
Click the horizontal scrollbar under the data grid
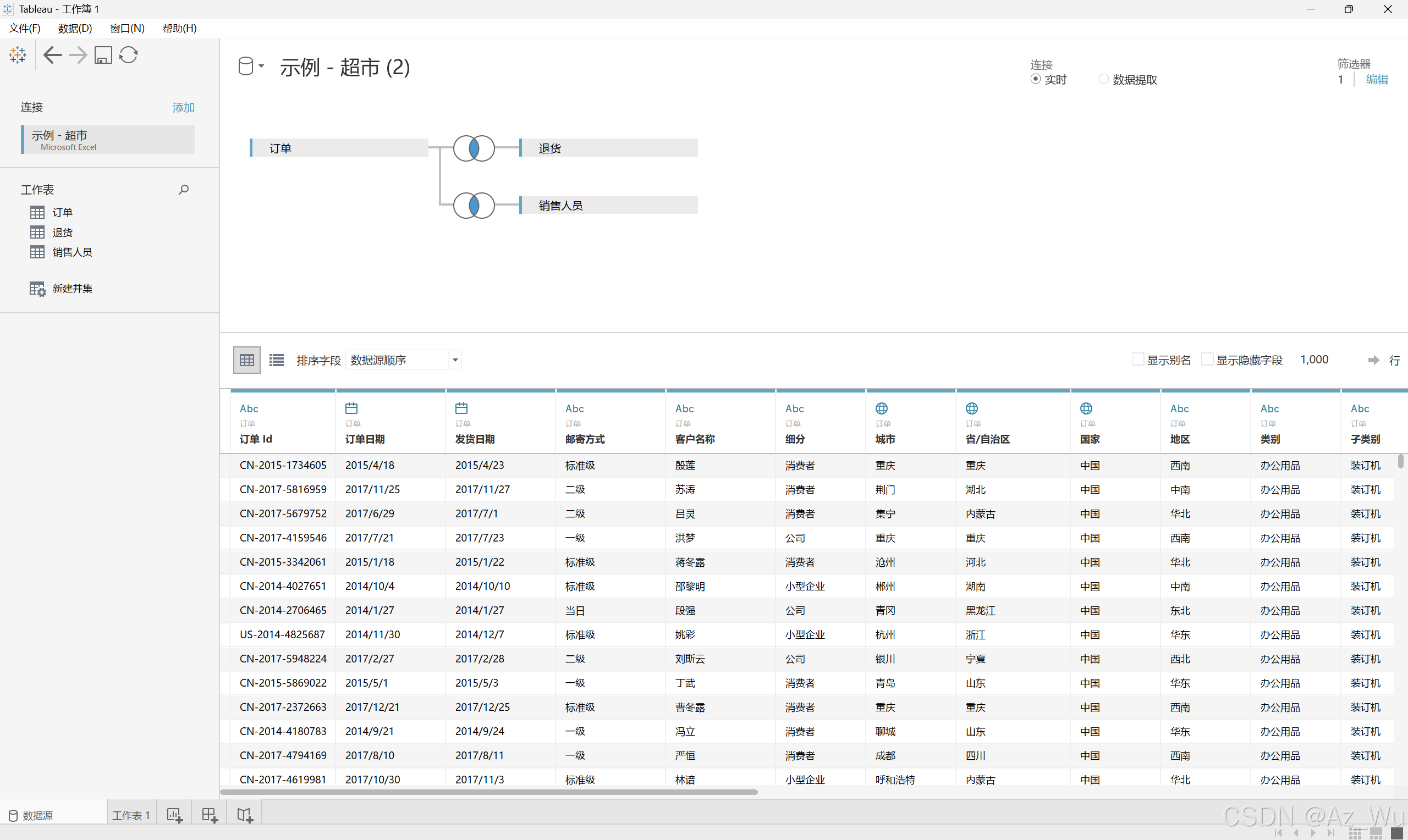(x=488, y=792)
